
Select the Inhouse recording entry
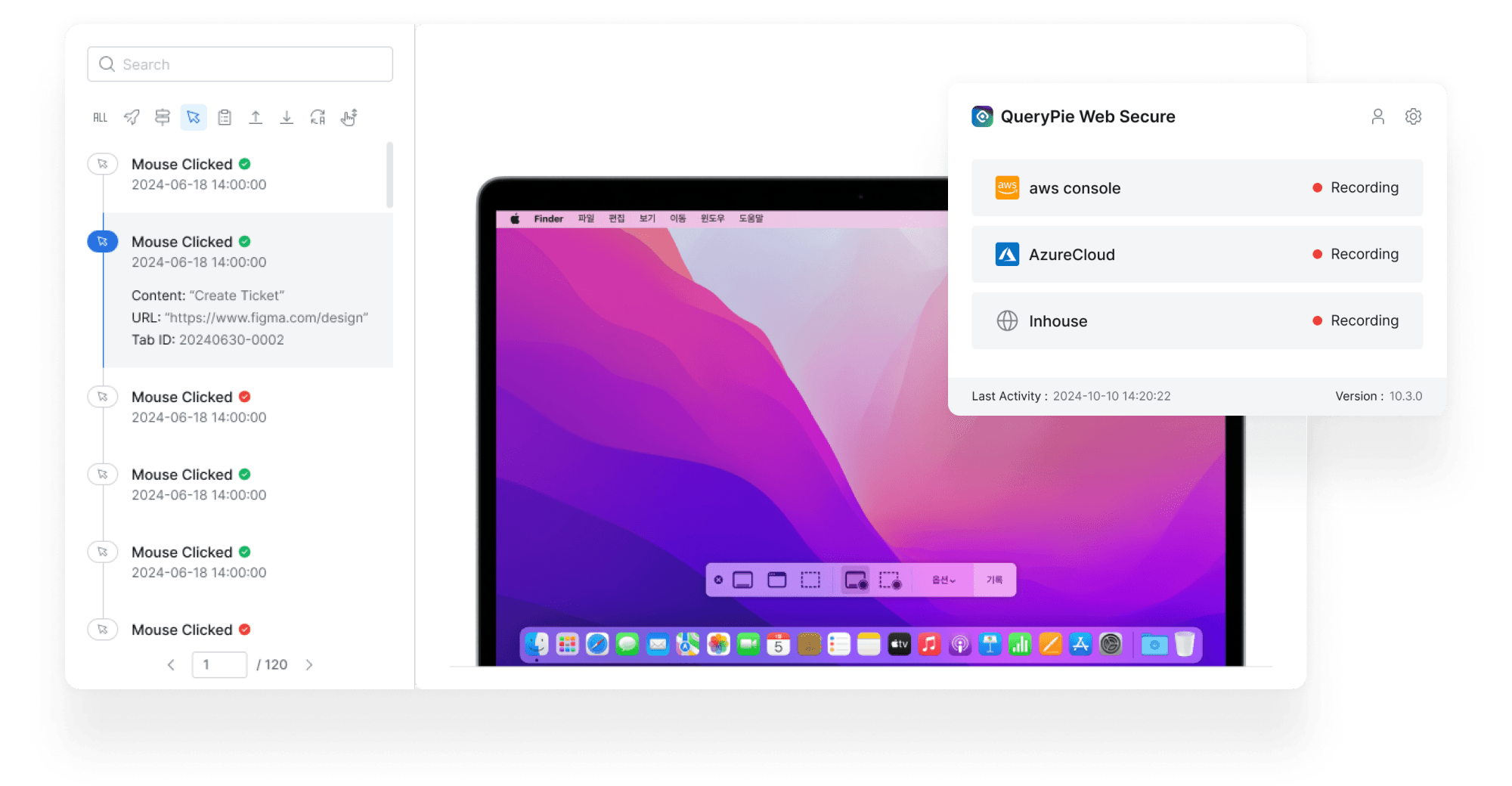point(1196,320)
